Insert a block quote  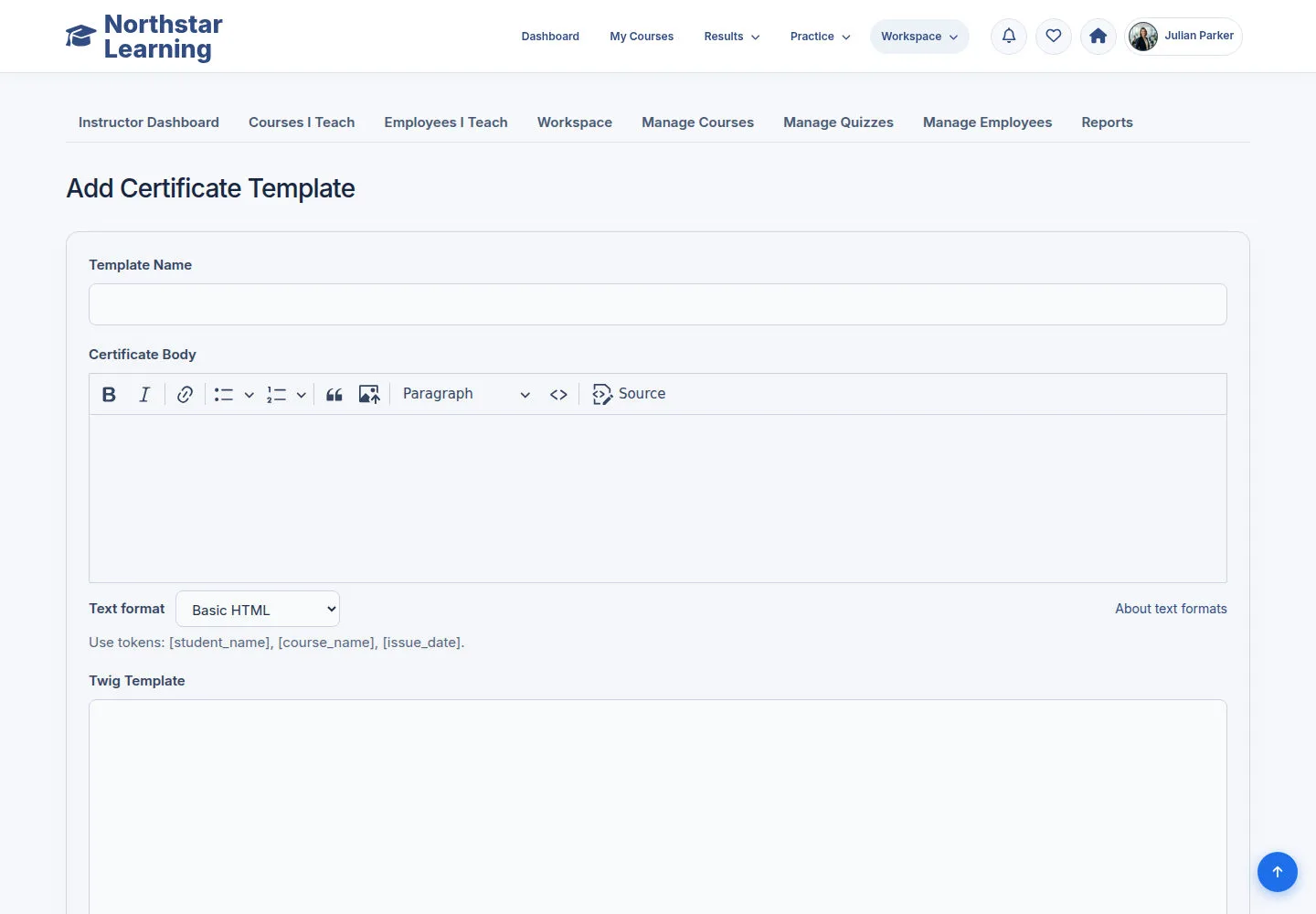point(334,394)
